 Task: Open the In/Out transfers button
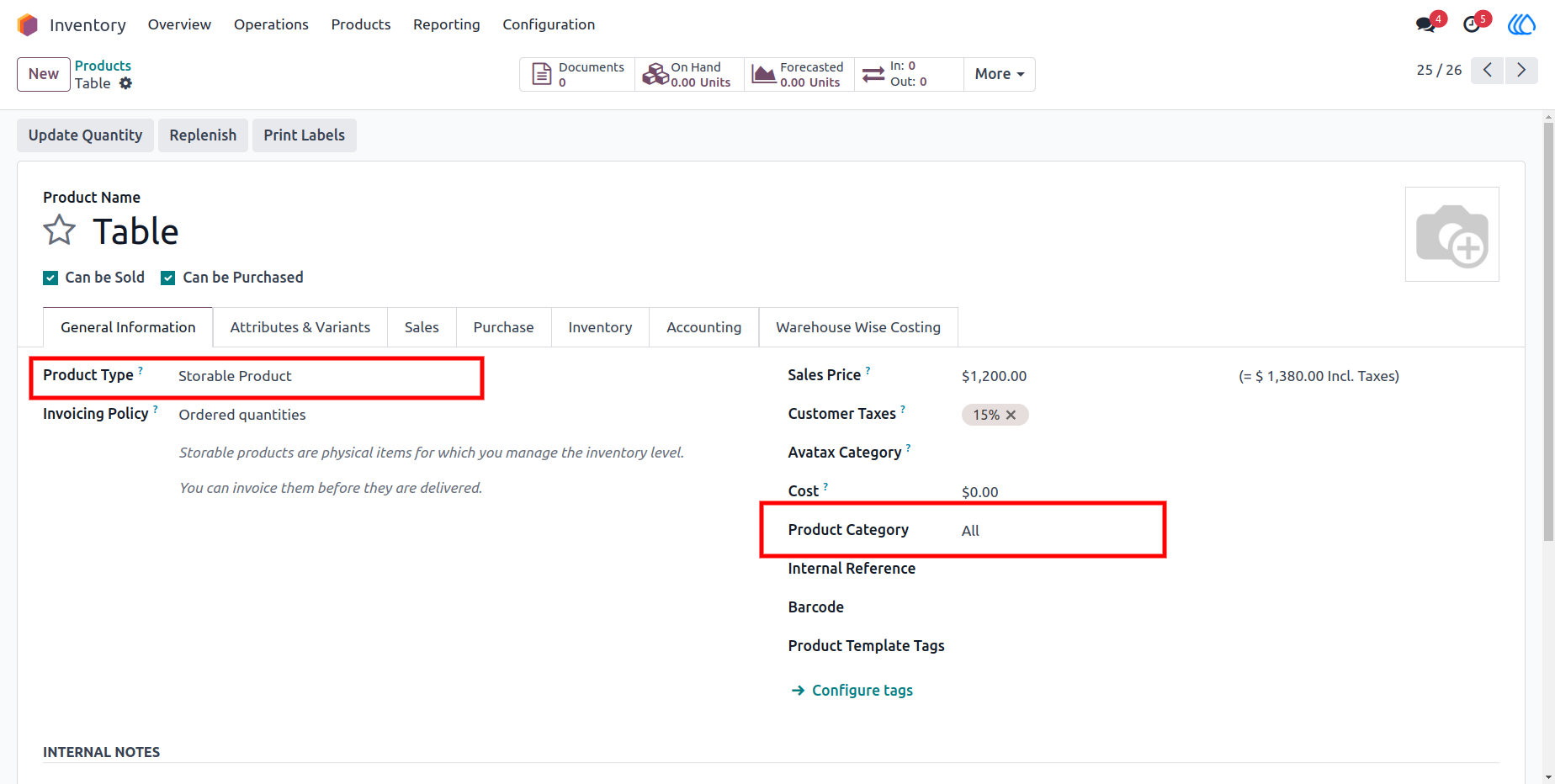(909, 74)
